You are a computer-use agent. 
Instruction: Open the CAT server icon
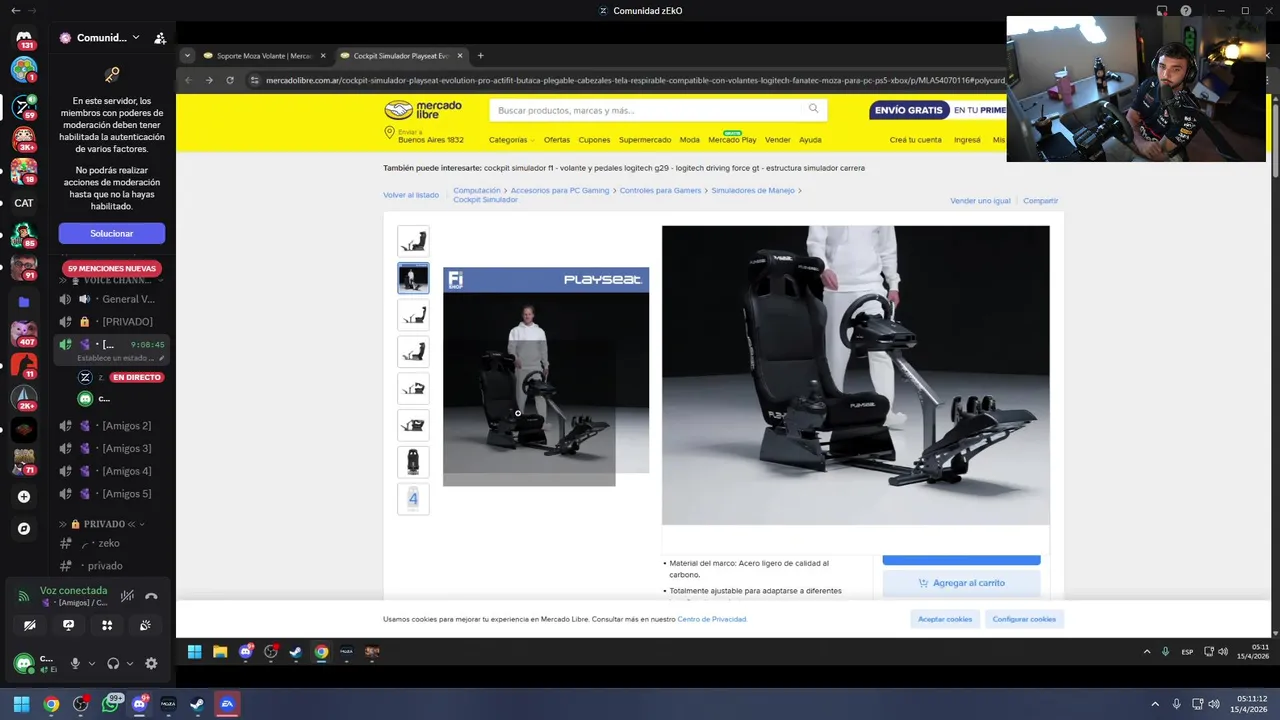point(24,203)
